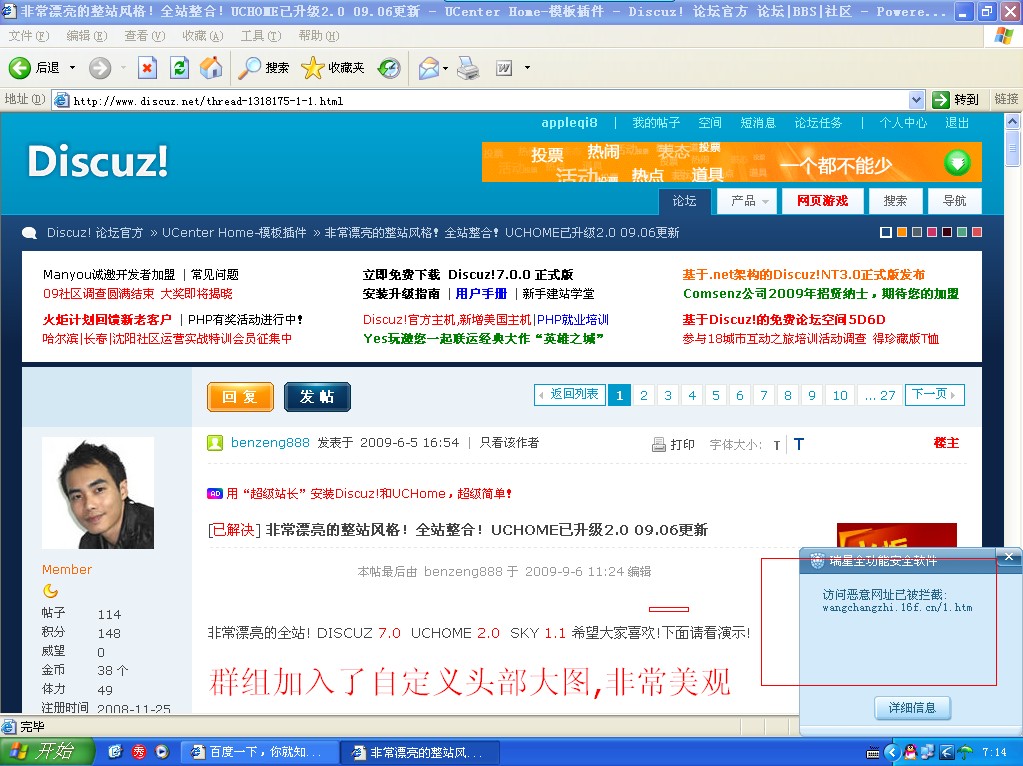Viewport: 1023px width, 766px height.
Task: Click the green umbrella tray icon
Action: click(x=965, y=752)
